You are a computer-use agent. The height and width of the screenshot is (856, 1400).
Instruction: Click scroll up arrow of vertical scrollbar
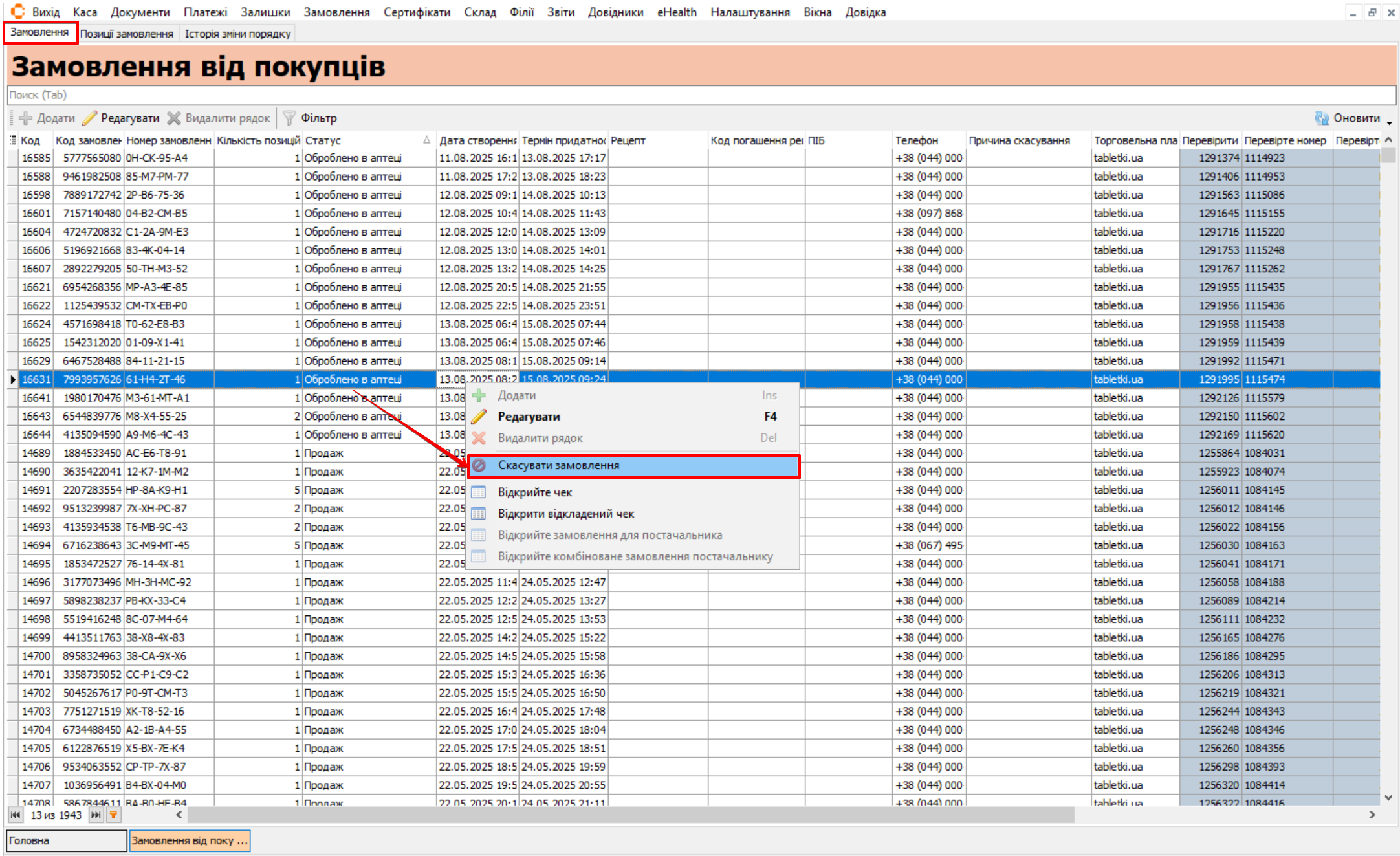pos(1388,140)
